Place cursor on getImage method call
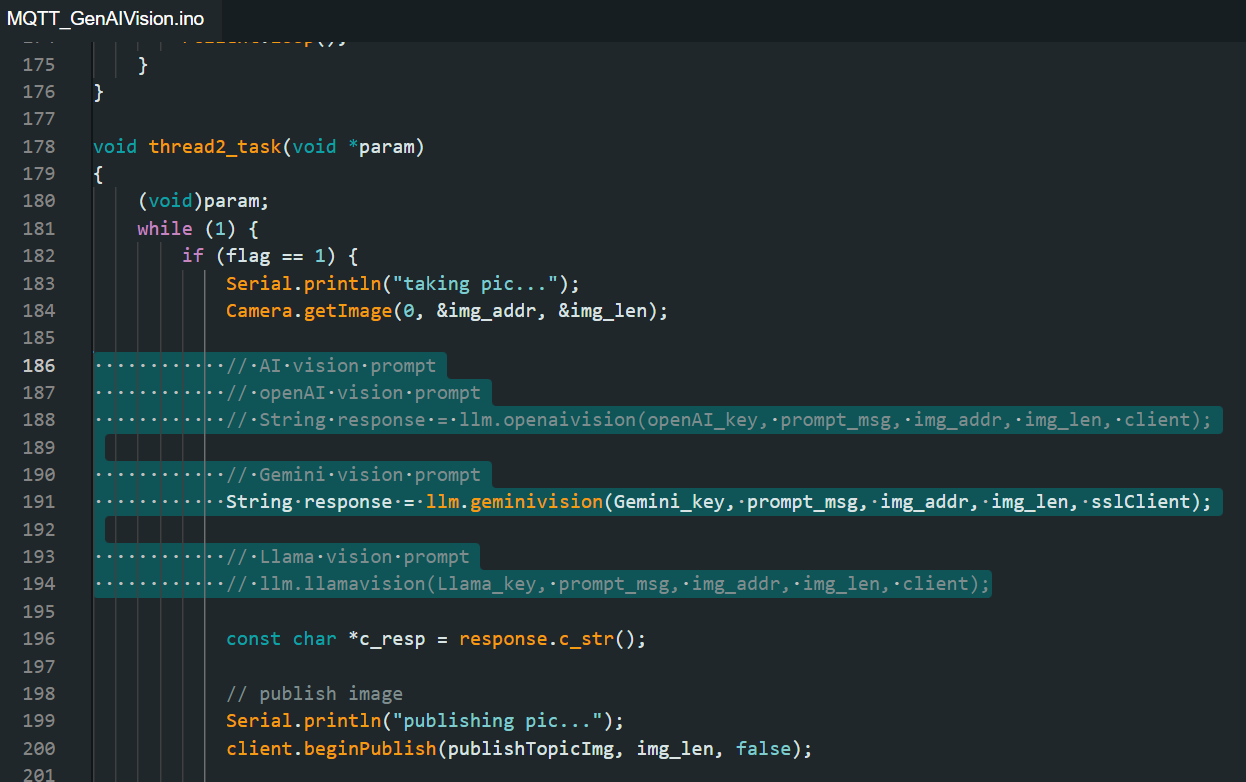Image resolution: width=1246 pixels, height=782 pixels. click(x=348, y=311)
